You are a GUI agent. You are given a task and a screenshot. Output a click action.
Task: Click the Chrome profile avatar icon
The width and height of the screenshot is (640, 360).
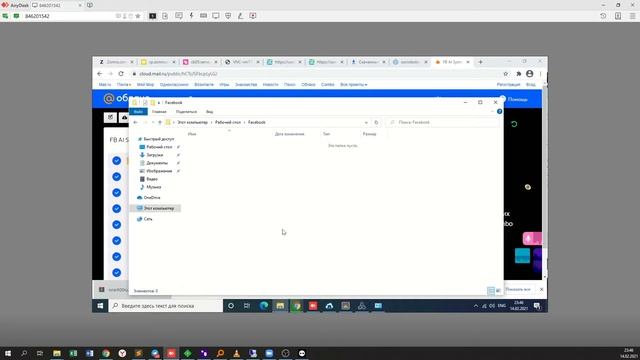tap(529, 73)
